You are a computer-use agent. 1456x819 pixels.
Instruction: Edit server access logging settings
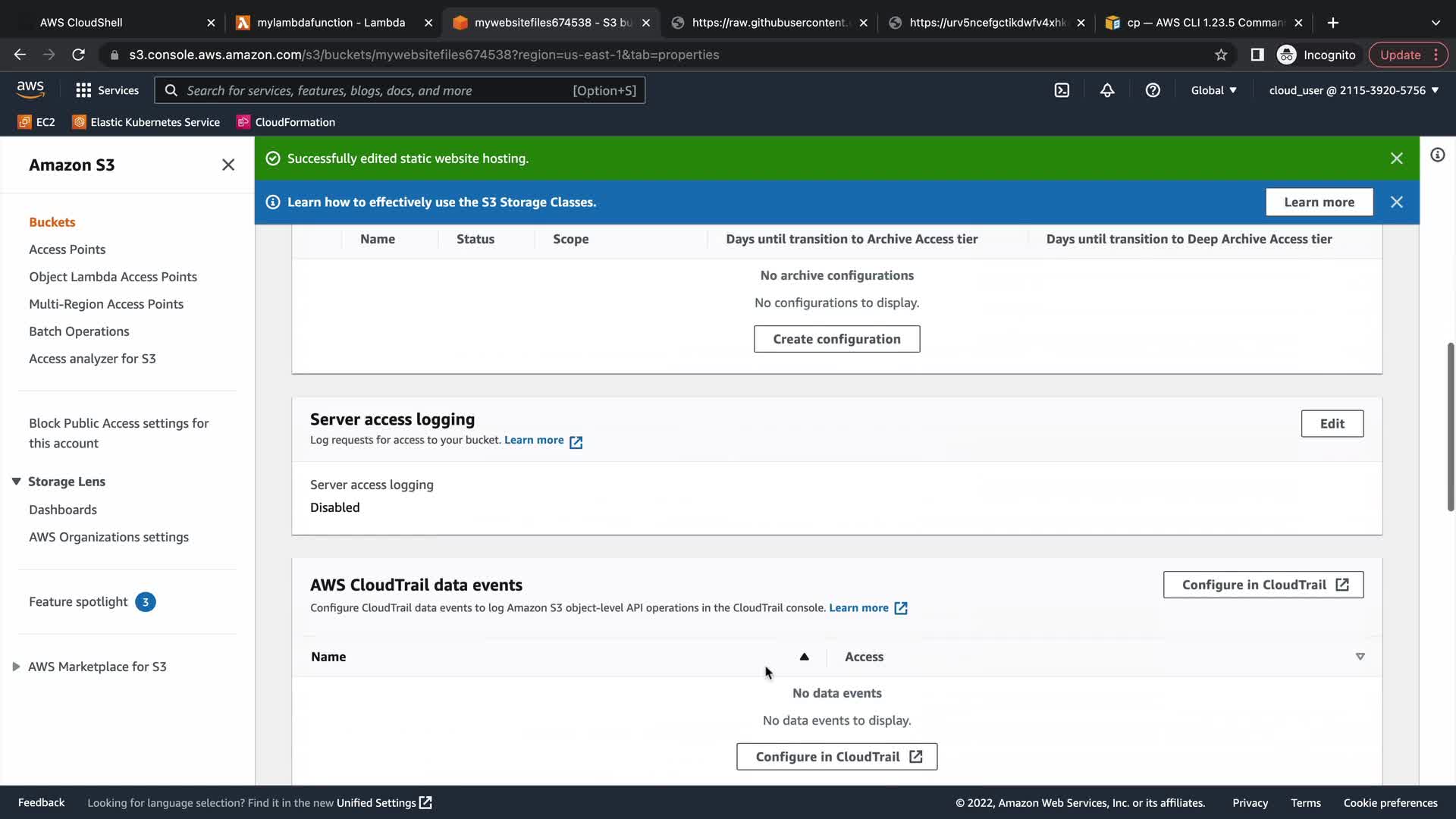point(1332,424)
